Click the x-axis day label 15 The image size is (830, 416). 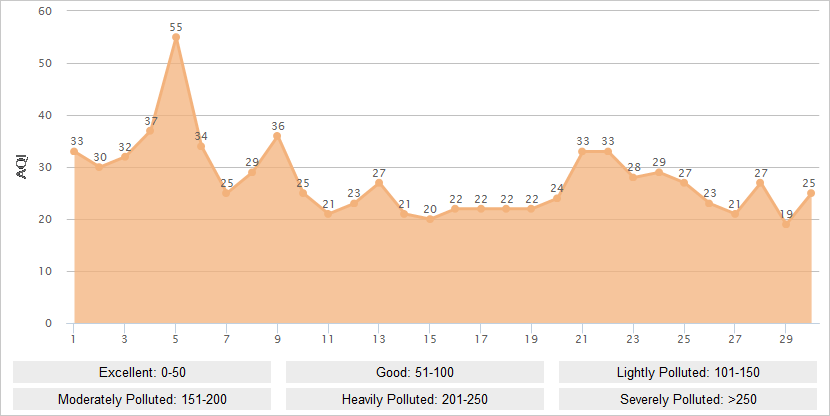pos(430,339)
